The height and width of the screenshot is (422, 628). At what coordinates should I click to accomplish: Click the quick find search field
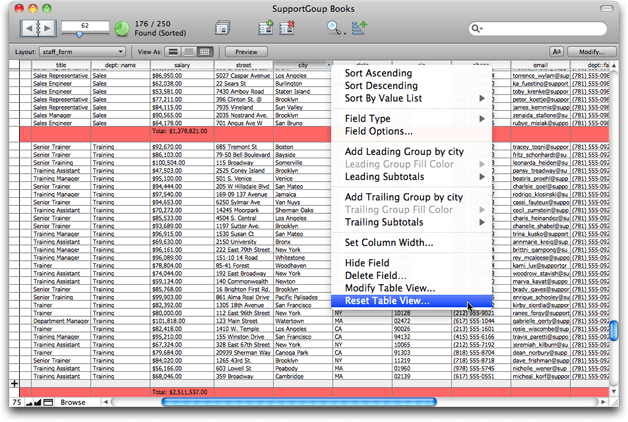538,28
